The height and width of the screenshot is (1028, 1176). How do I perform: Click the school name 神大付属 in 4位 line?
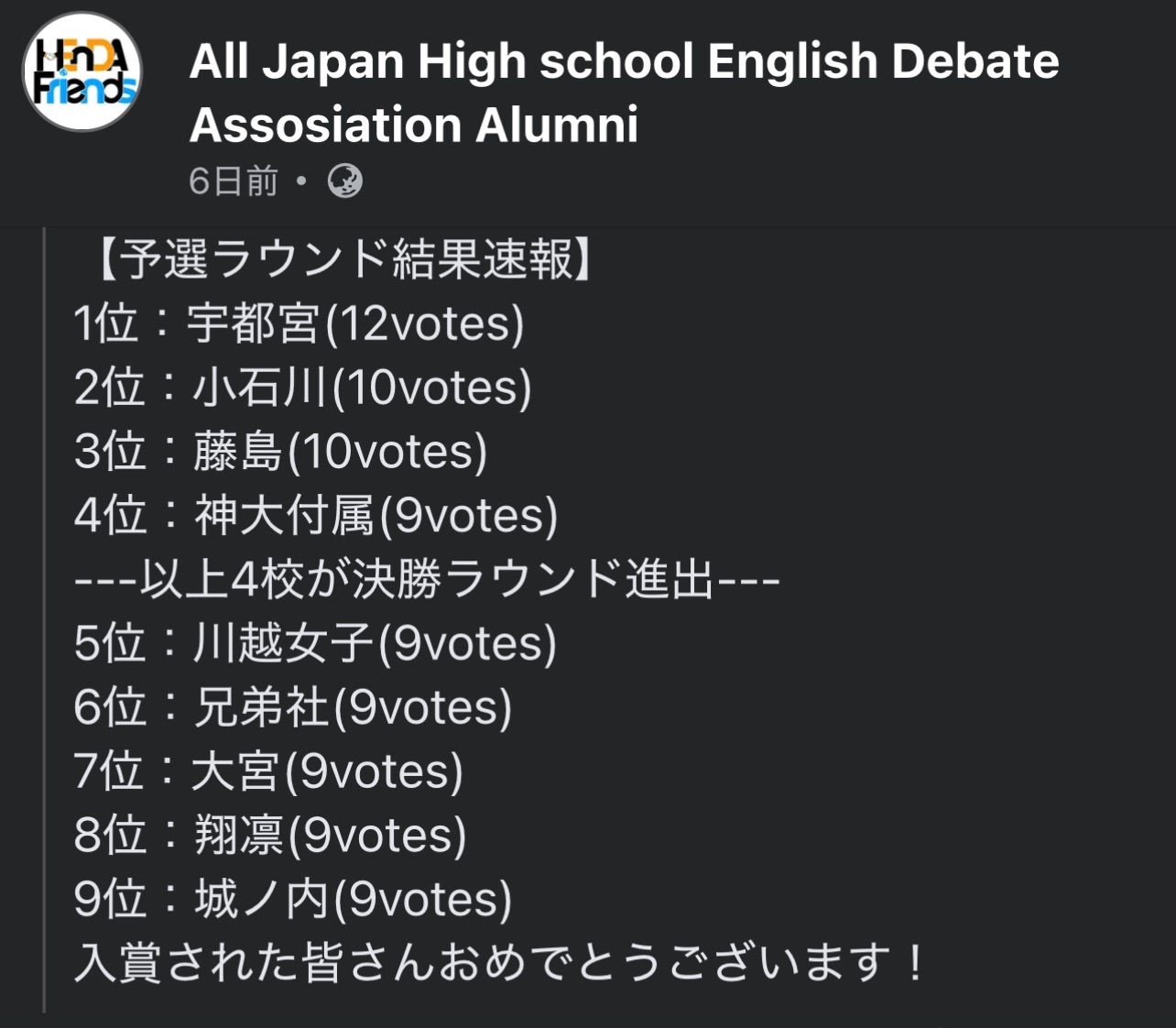click(284, 515)
